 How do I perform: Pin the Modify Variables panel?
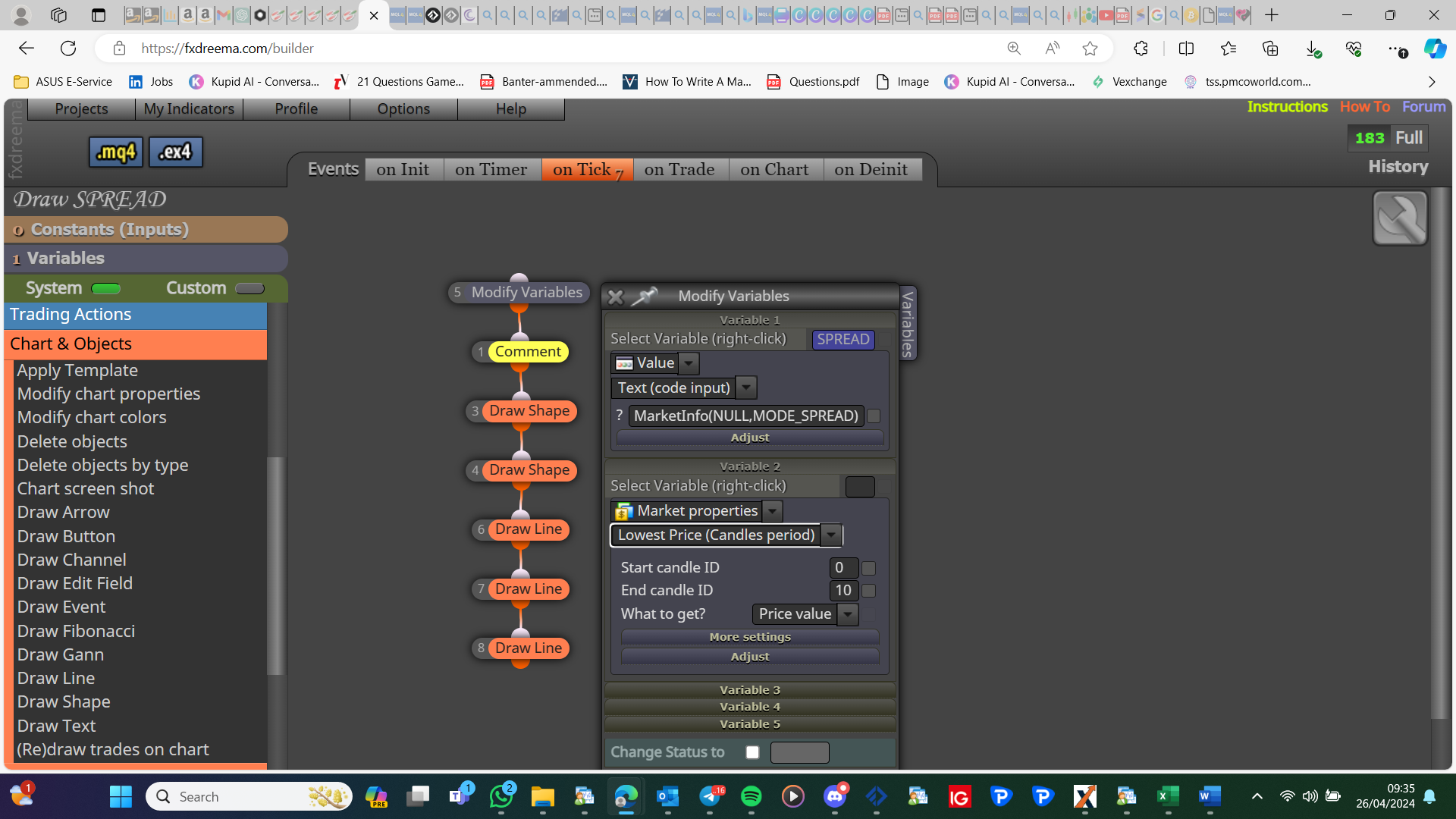644,296
